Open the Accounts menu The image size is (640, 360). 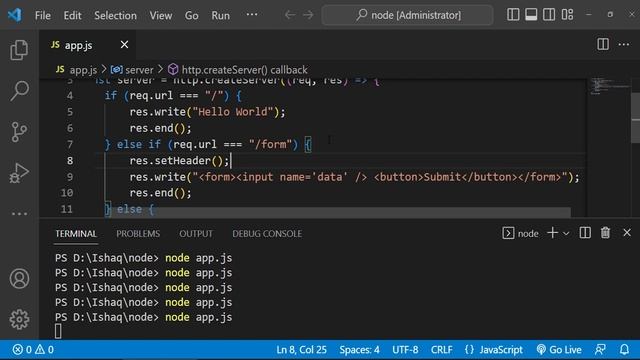click(x=19, y=279)
